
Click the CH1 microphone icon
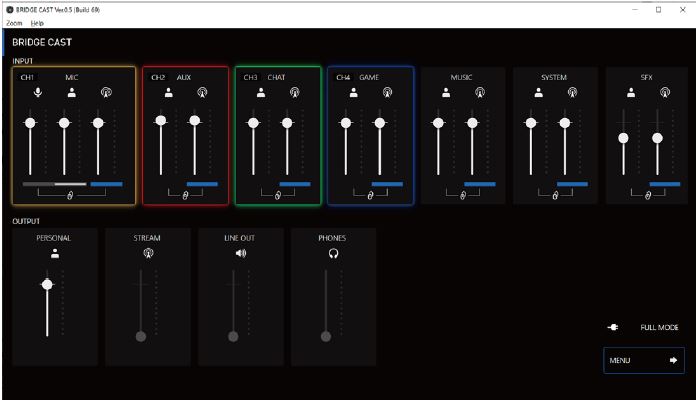click(x=38, y=92)
